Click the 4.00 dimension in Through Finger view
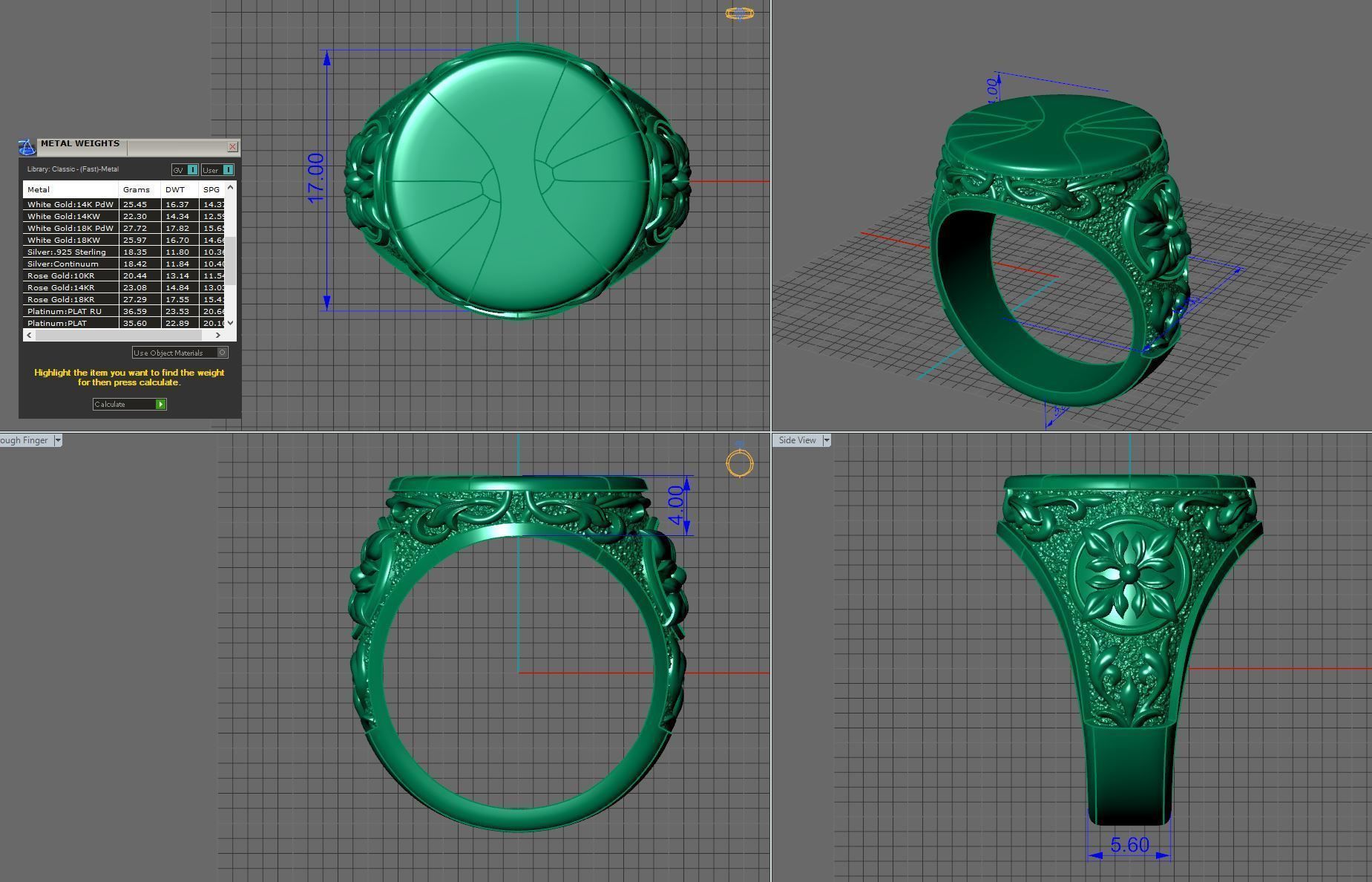 click(676, 505)
